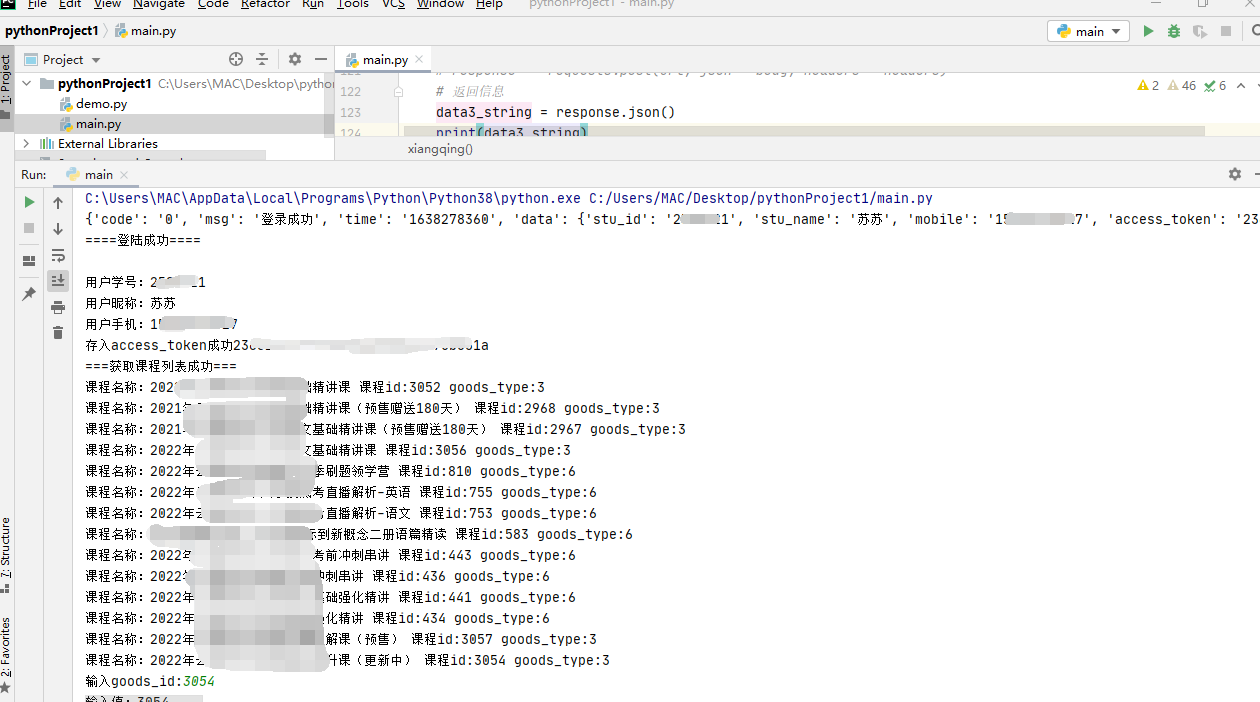Open the Tools menu
Viewport: 1260px width, 702px height.
(x=353, y=4)
